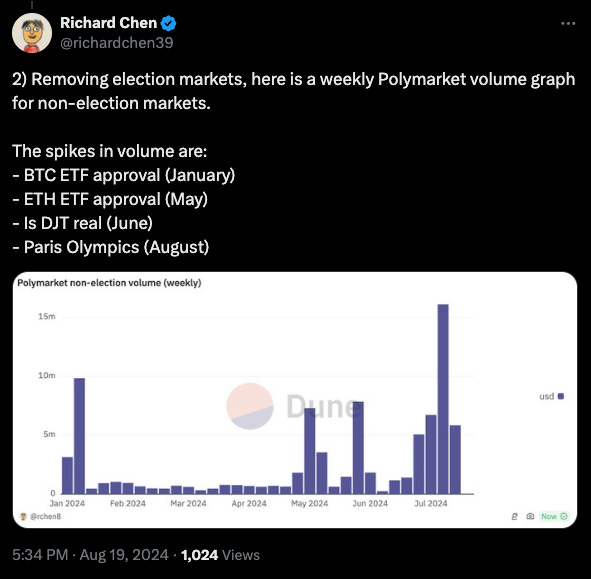The height and width of the screenshot is (579, 591).
Task: Click the camera screenshot icon under chart
Action: click(530, 516)
